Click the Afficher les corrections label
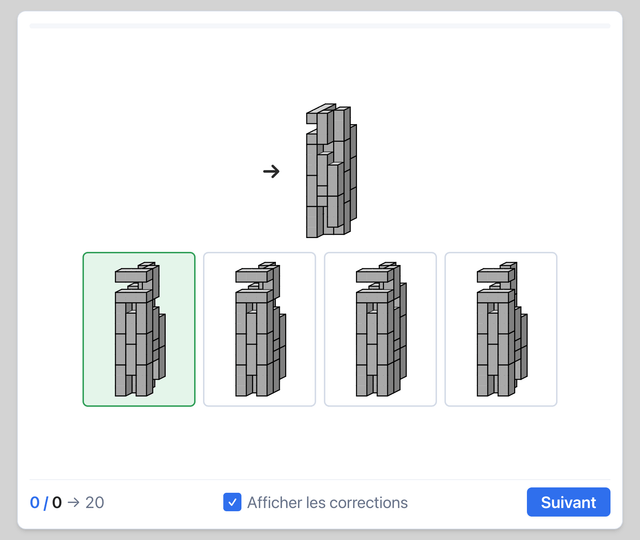Screen dimensions: 640x540 click(327, 502)
